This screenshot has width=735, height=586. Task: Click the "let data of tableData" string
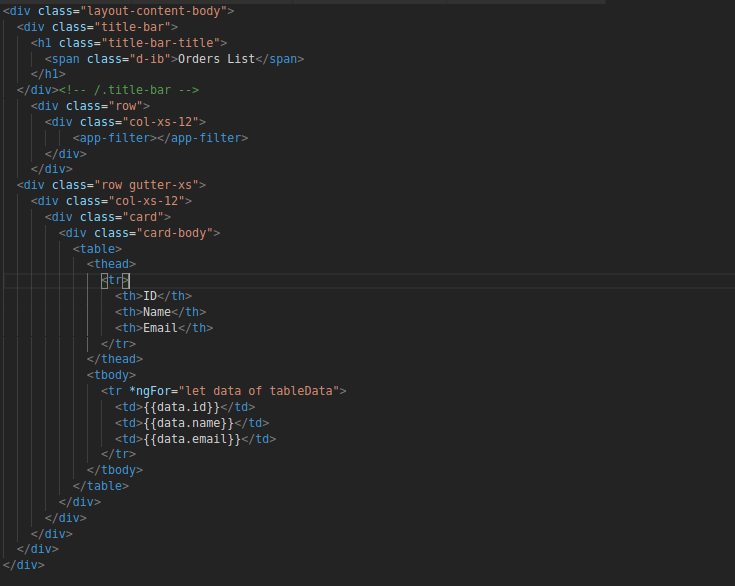[259, 391]
